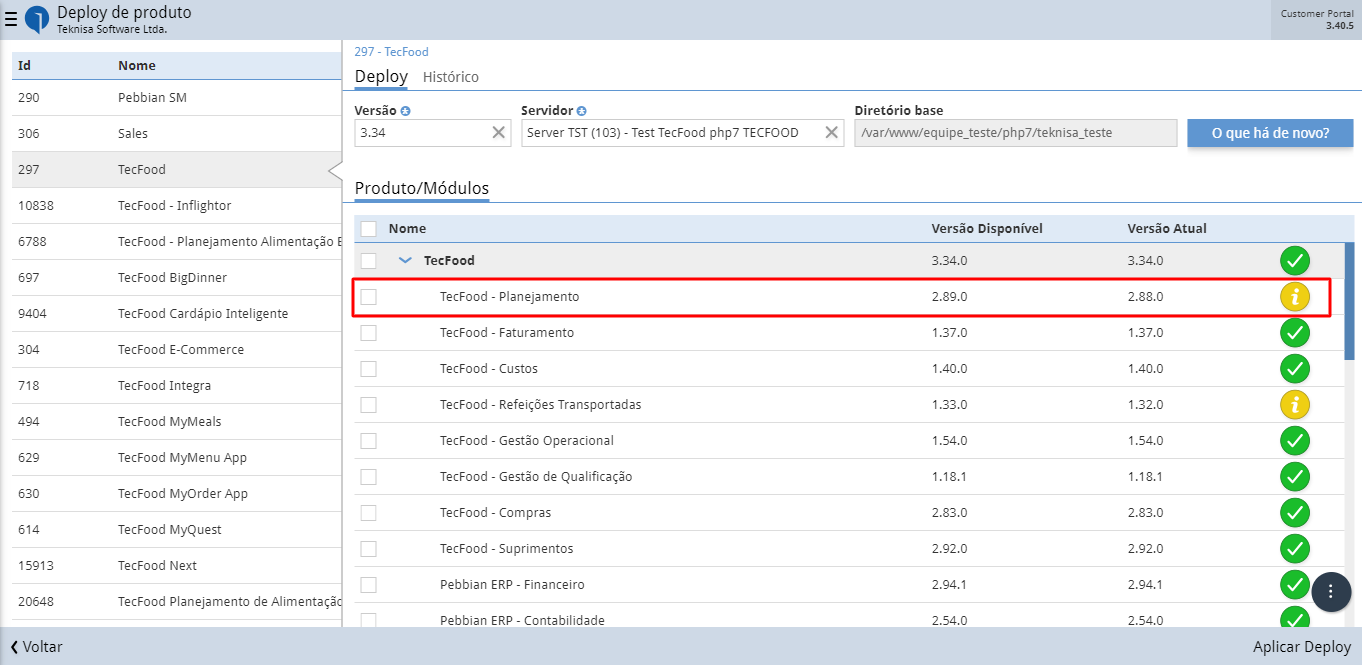1362x665 pixels.
Task: Click the 297 - TecFood breadcrumb link
Action: [x=391, y=52]
